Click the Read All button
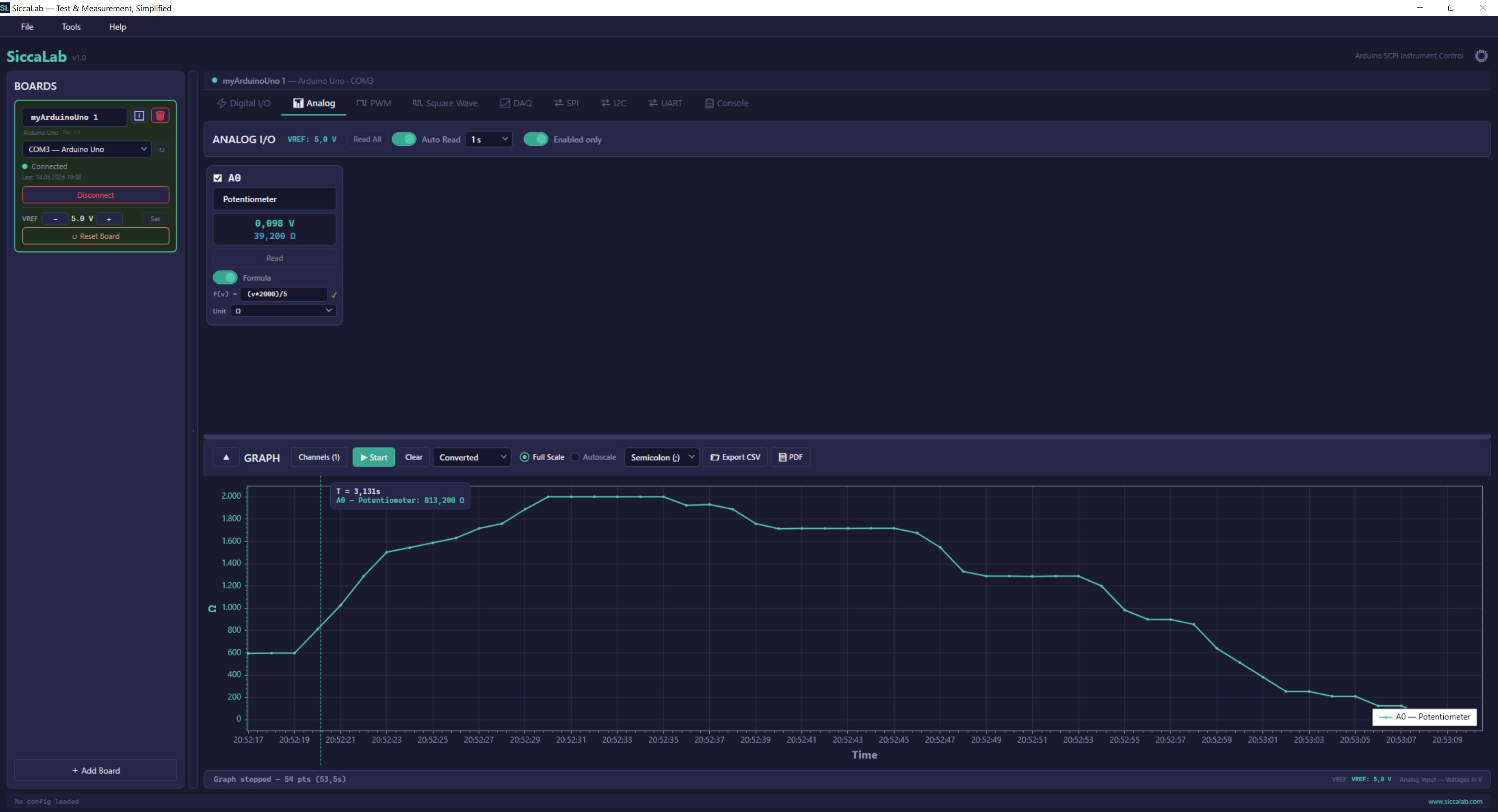Viewport: 1498px width, 812px height. pyautogui.click(x=367, y=140)
